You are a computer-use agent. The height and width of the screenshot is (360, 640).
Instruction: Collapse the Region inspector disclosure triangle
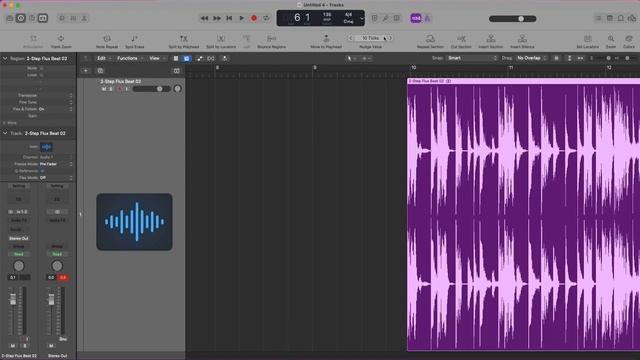5,59
